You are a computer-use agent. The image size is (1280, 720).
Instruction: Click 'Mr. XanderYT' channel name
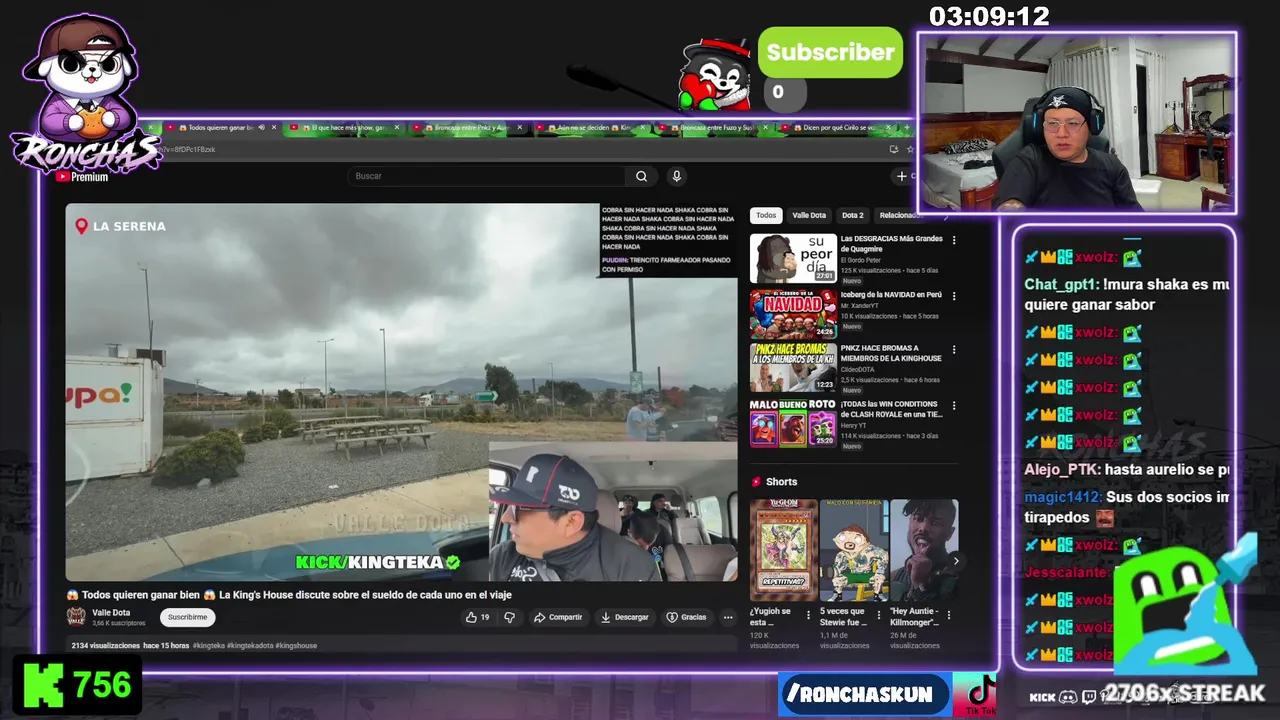[860, 306]
